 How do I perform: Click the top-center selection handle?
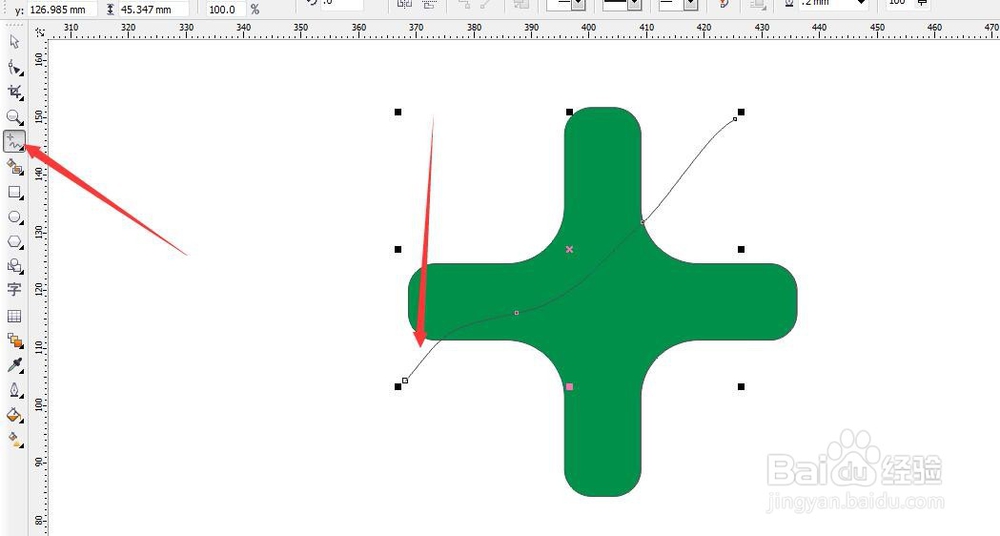570,112
